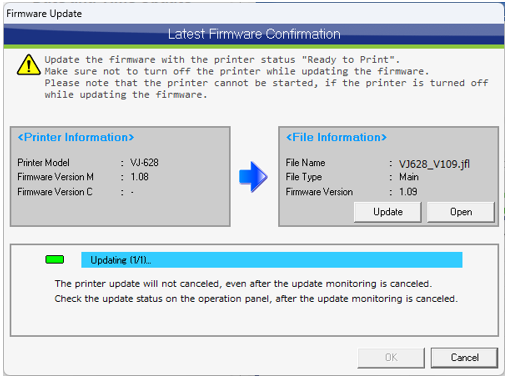Cancel the update monitoring
Screen dimensions: 506x379
coord(464,358)
